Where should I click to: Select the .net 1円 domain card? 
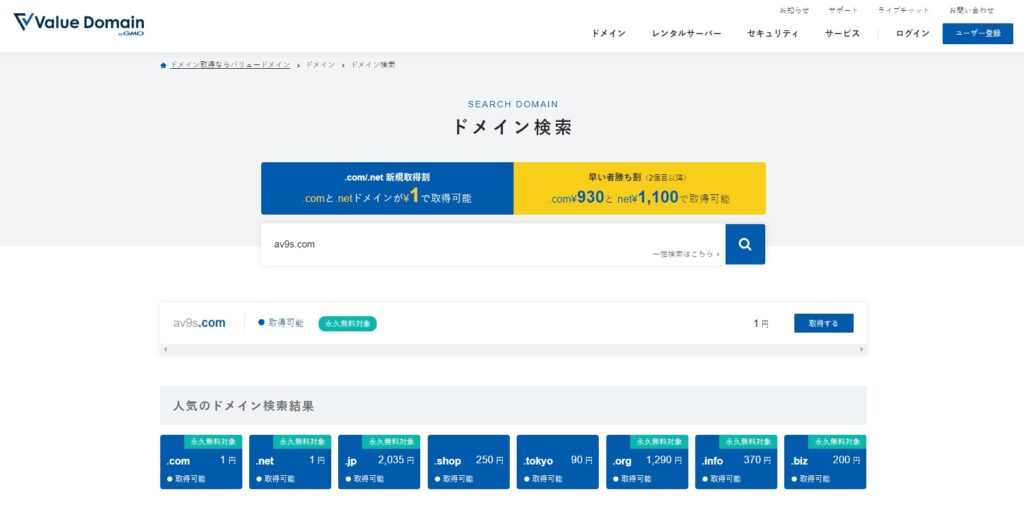coord(290,462)
